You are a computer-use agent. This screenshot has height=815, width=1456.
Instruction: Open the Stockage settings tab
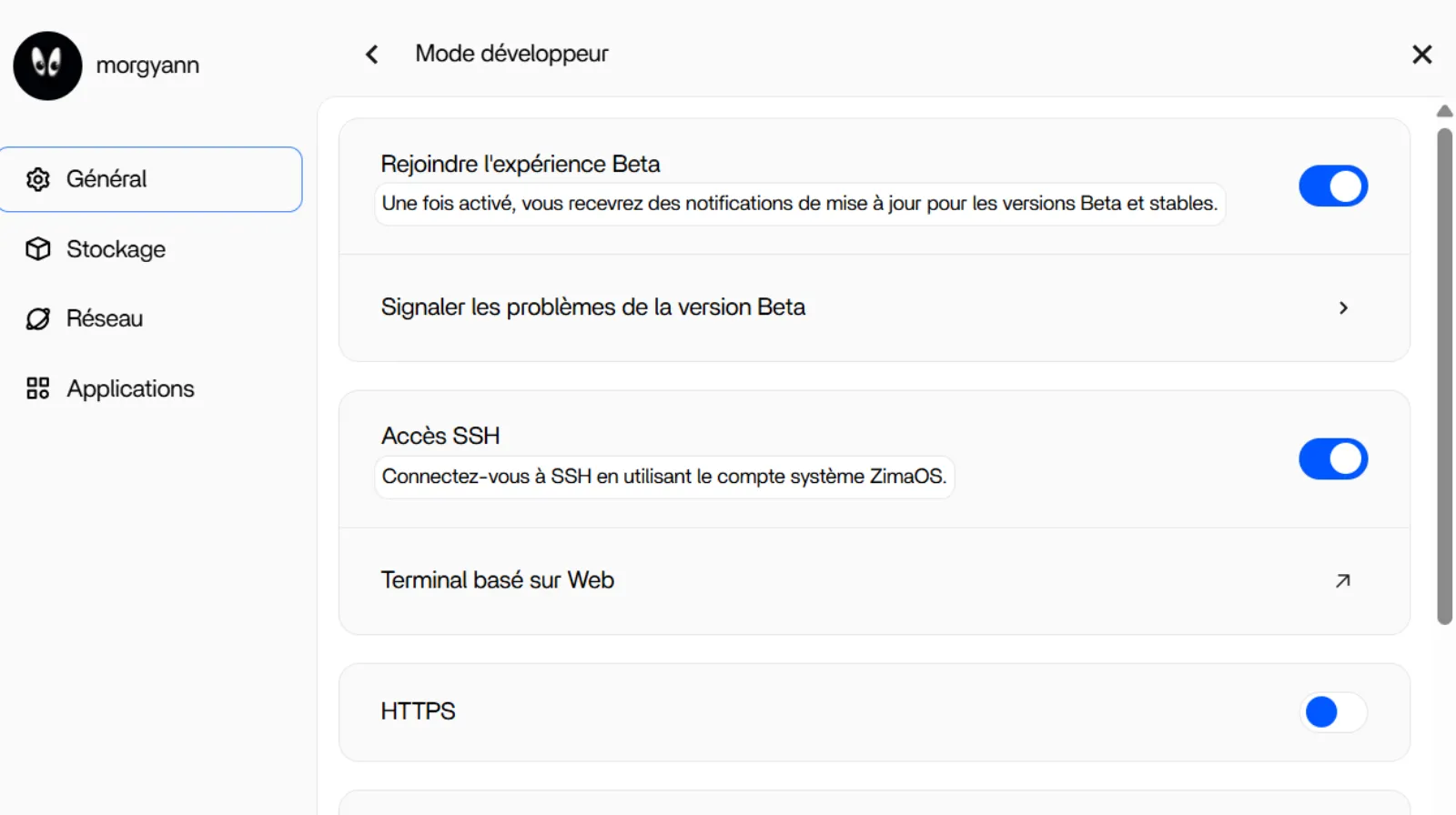[x=116, y=249]
